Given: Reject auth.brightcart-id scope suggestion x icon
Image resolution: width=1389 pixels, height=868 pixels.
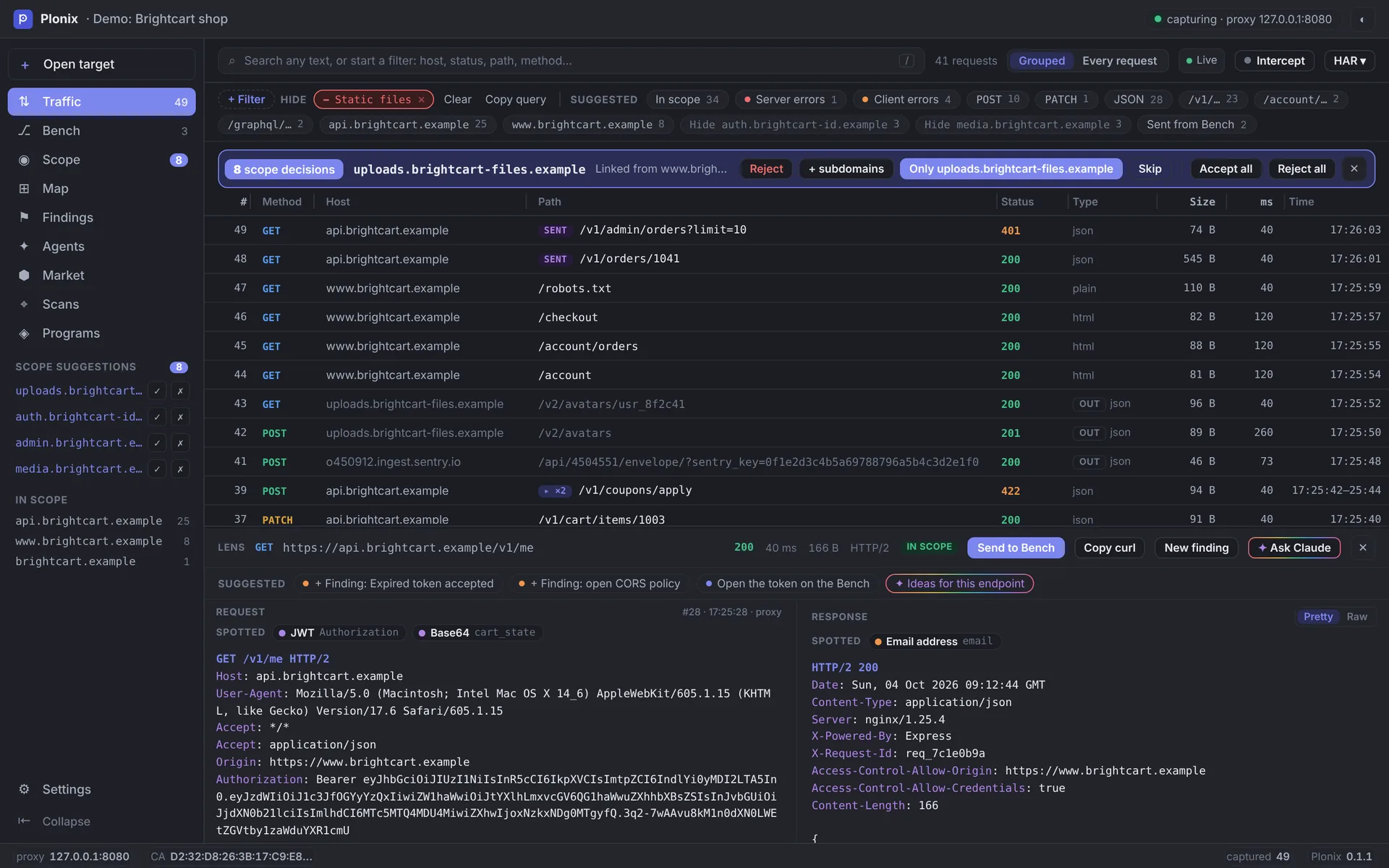Looking at the screenshot, I should [x=180, y=417].
